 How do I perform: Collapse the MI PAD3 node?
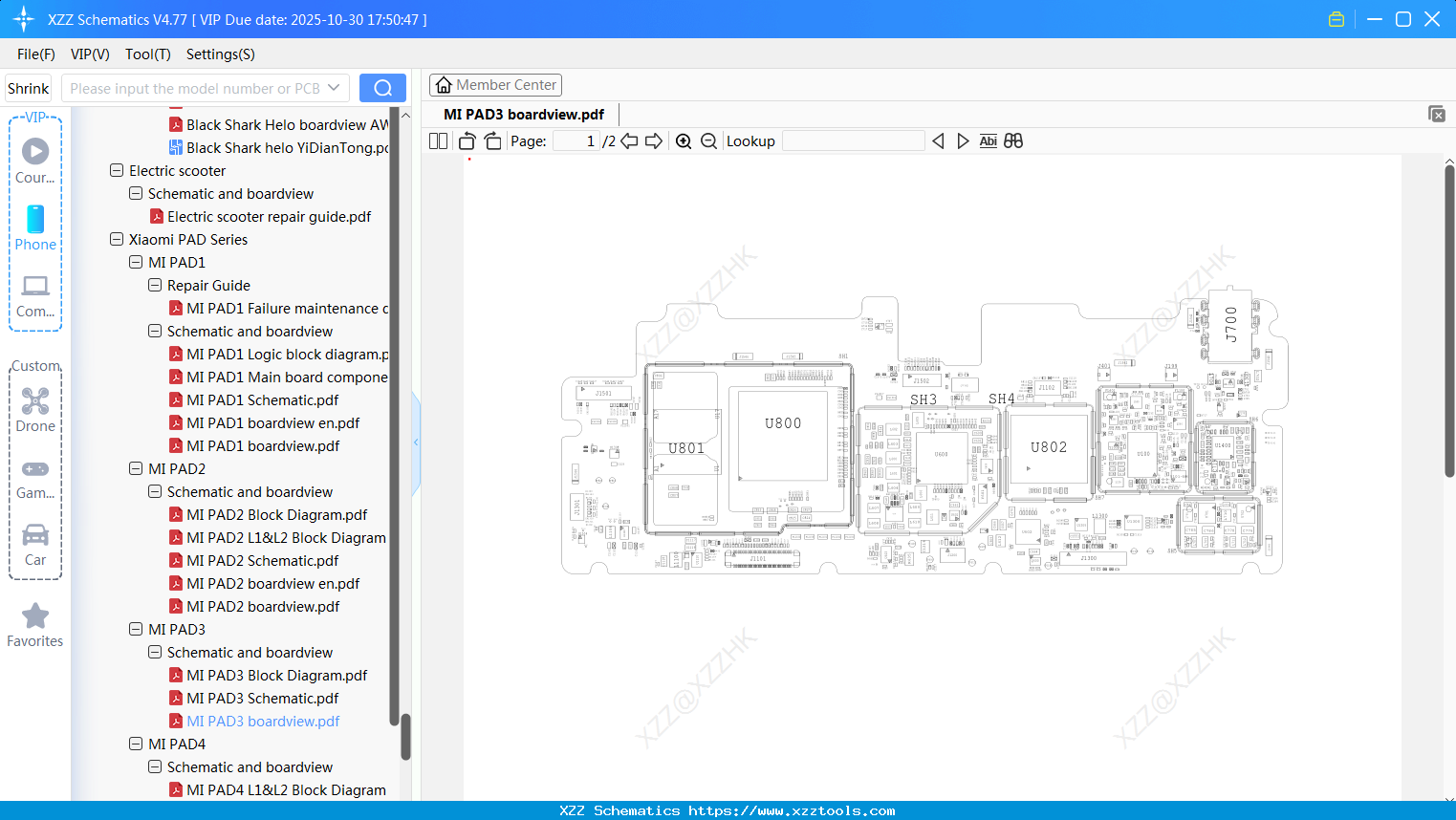tap(136, 629)
